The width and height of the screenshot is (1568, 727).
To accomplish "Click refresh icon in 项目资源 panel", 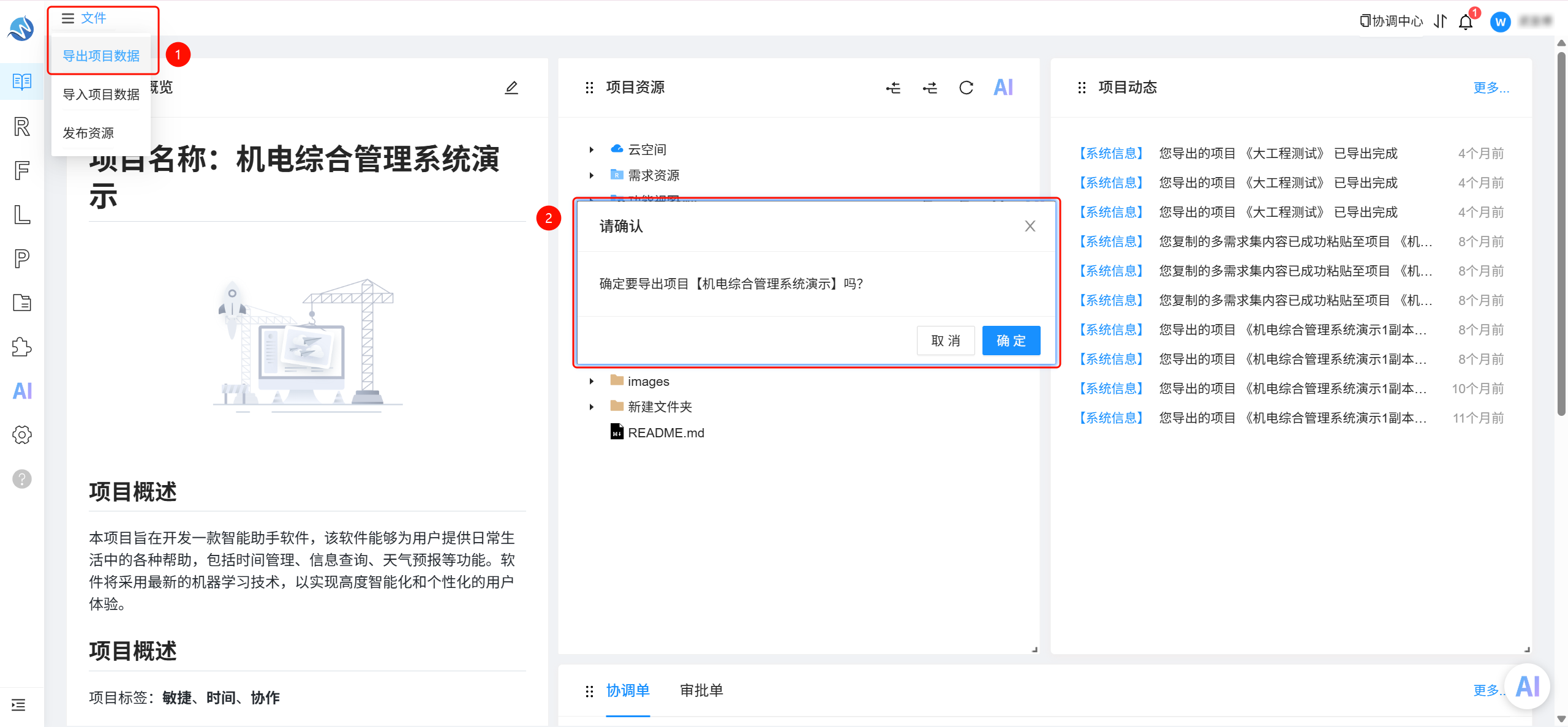I will coord(966,88).
